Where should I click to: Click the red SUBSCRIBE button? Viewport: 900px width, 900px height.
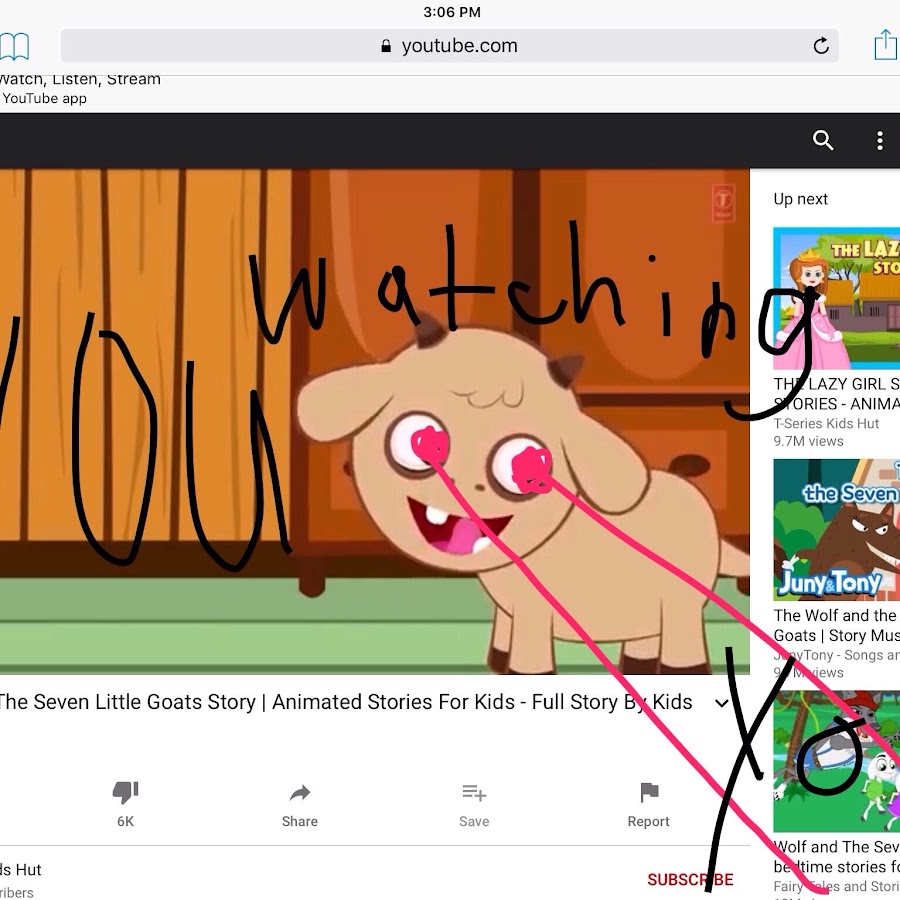coord(690,879)
